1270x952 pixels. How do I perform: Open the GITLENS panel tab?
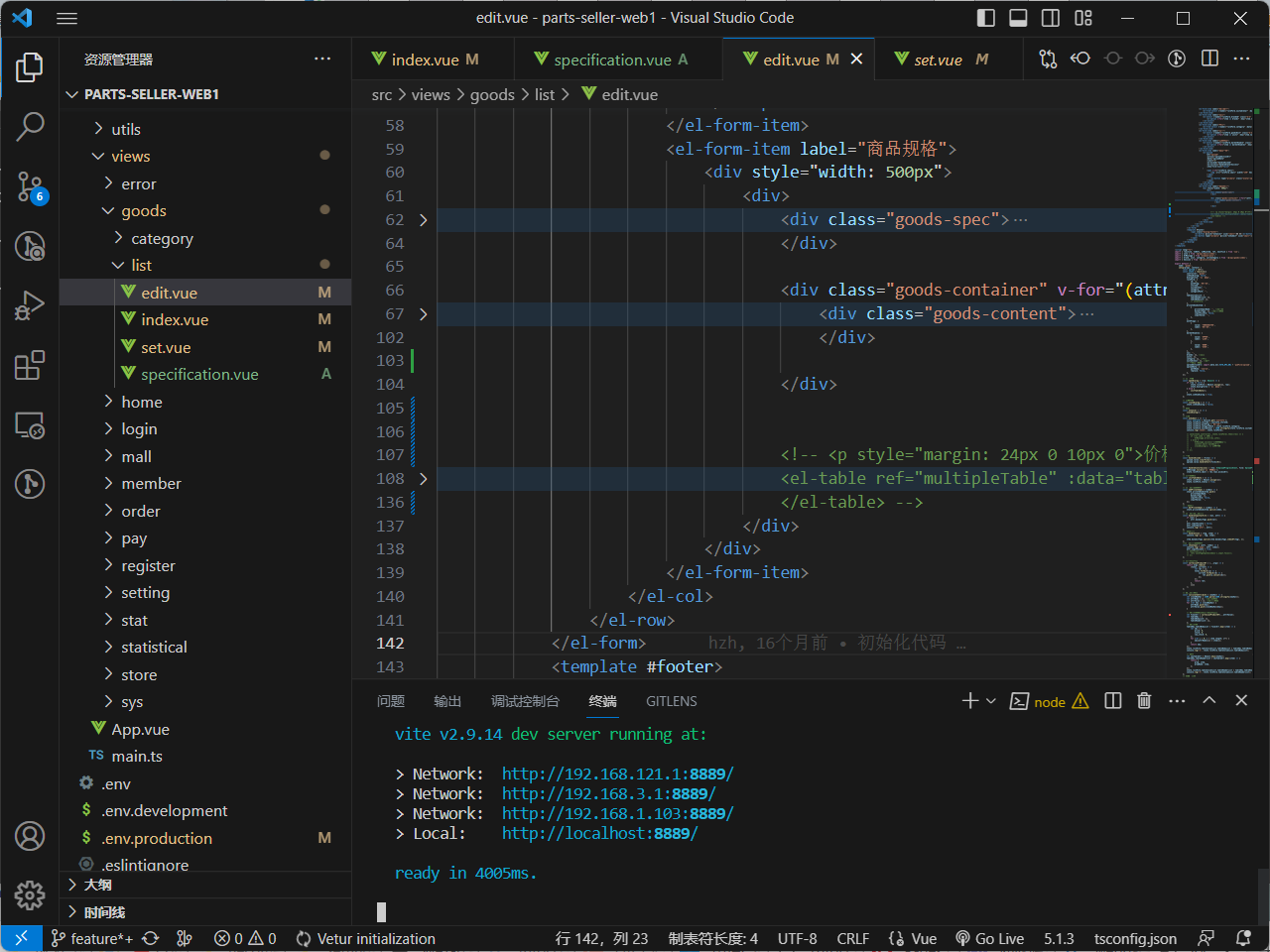coord(672,701)
